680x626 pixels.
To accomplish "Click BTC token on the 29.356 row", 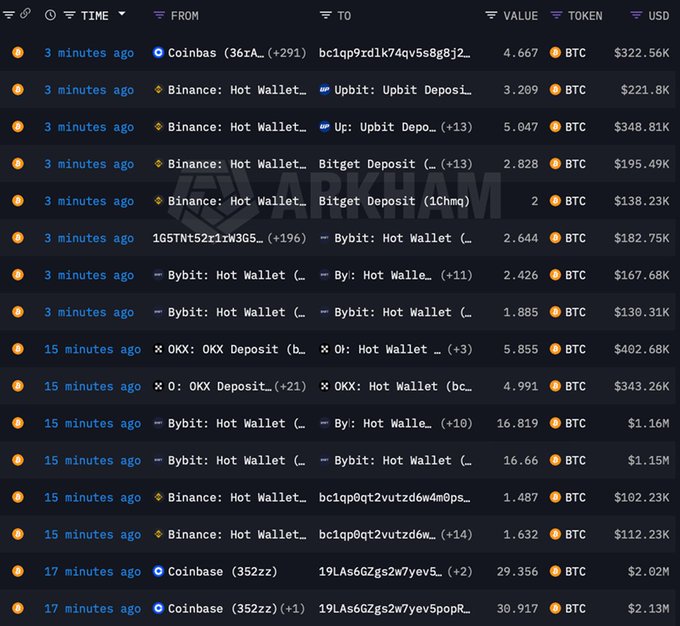I will click(x=574, y=572).
